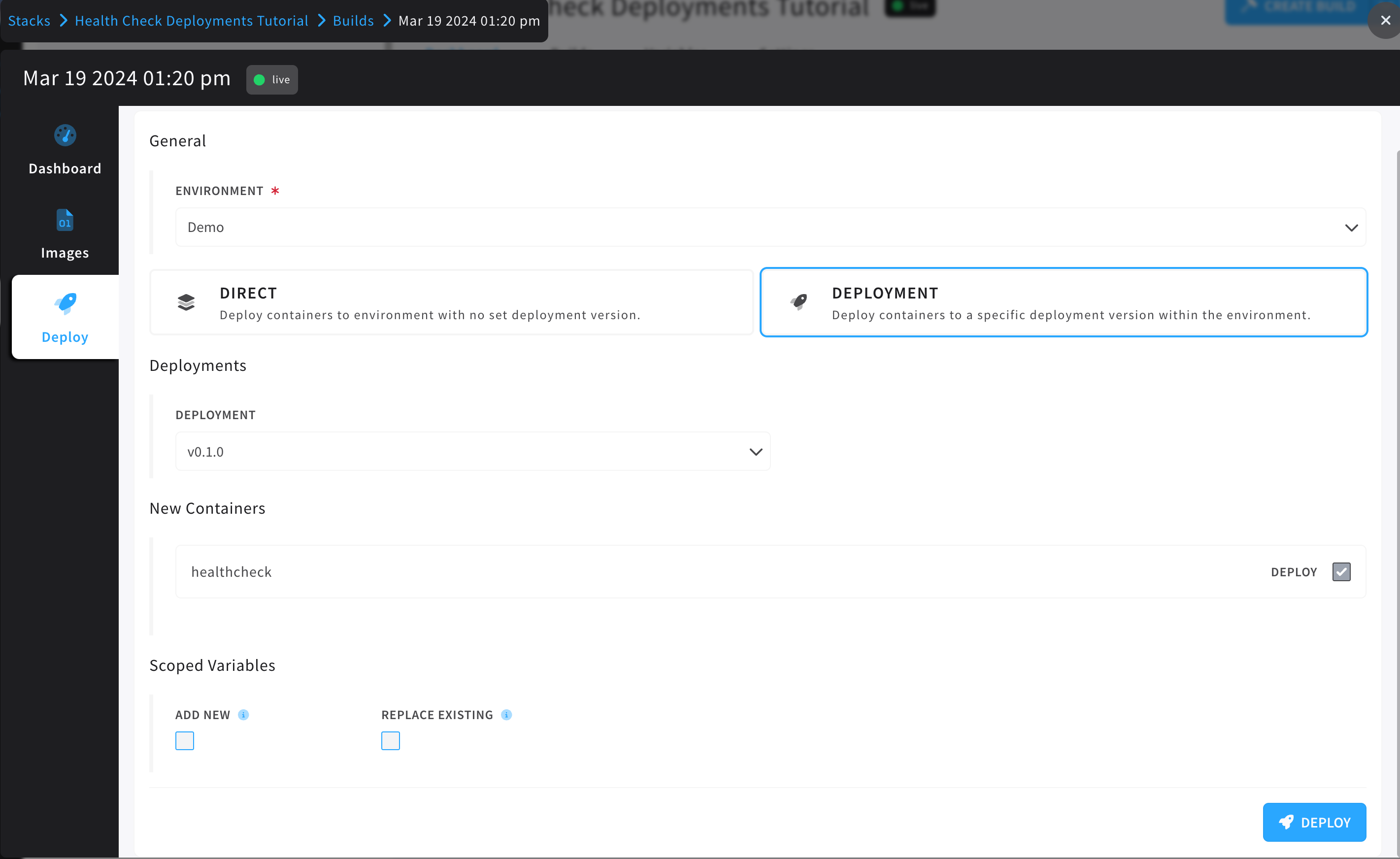This screenshot has width=1400, height=859.
Task: Click the DEPLOYMENT rocket icon option
Action: point(799,302)
